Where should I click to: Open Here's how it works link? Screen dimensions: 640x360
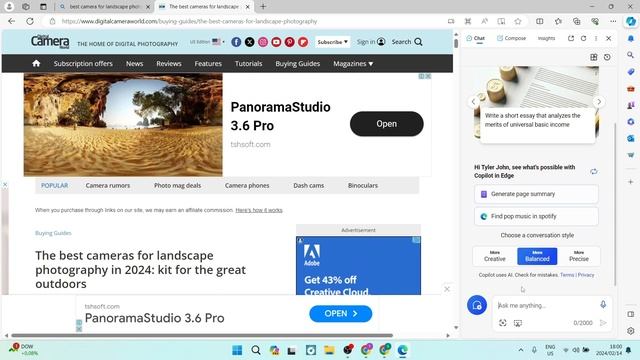tap(259, 210)
